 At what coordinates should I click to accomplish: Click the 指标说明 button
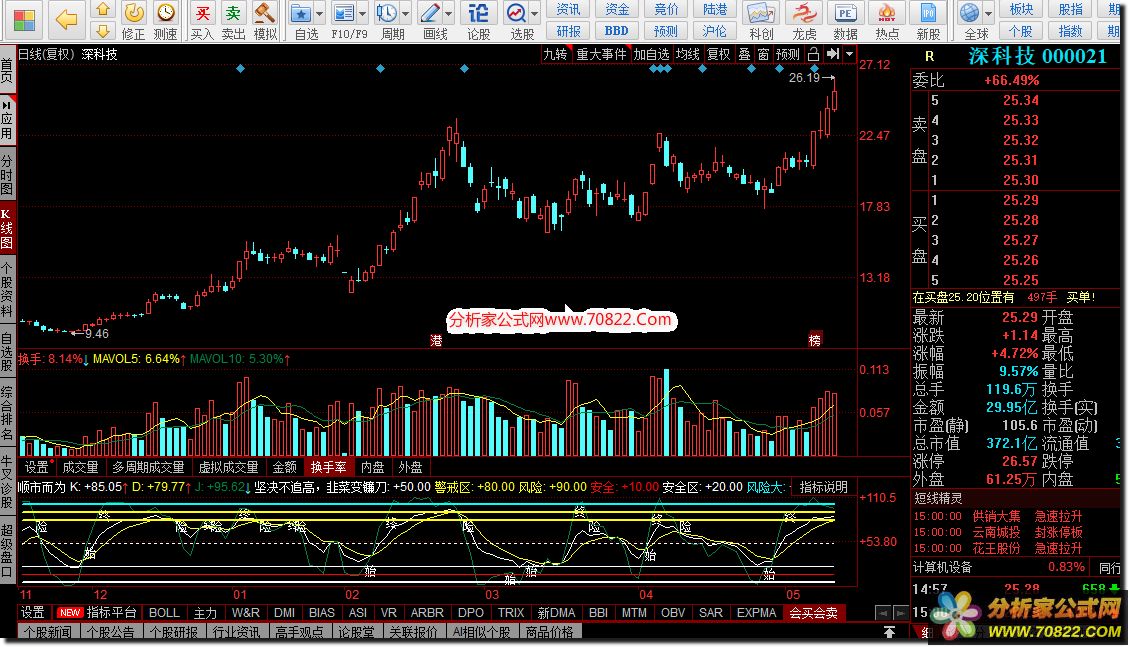tap(824, 487)
